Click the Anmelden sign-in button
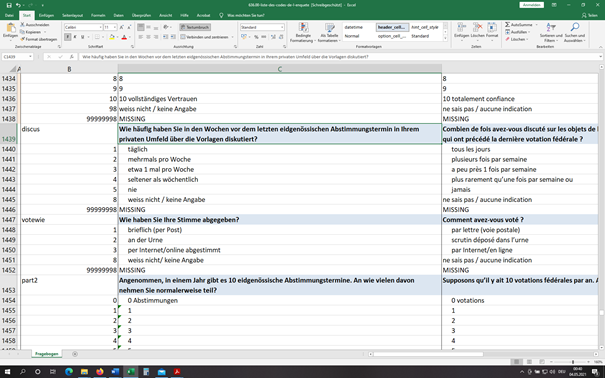 (x=531, y=5)
